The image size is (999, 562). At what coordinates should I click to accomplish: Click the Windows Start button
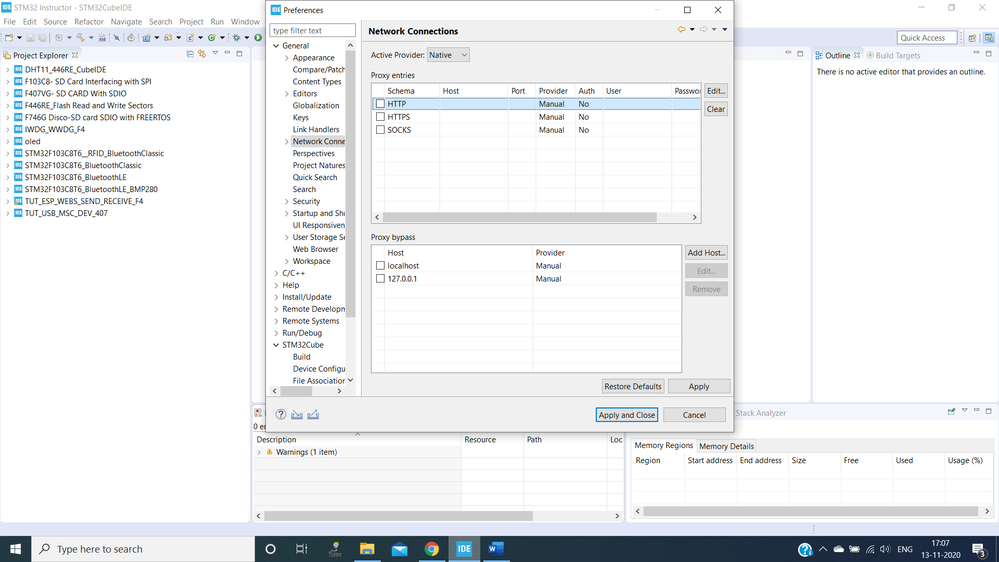point(15,549)
